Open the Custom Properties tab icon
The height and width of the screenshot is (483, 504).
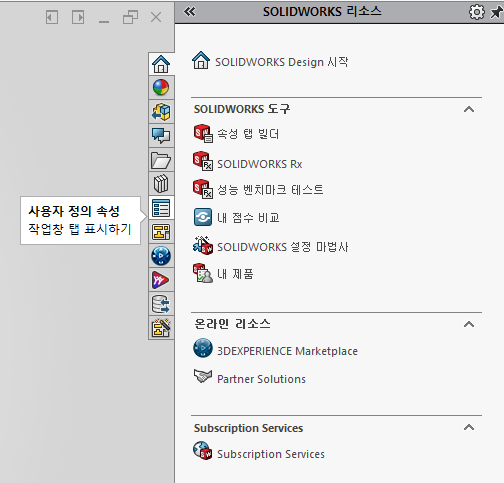click(x=161, y=208)
